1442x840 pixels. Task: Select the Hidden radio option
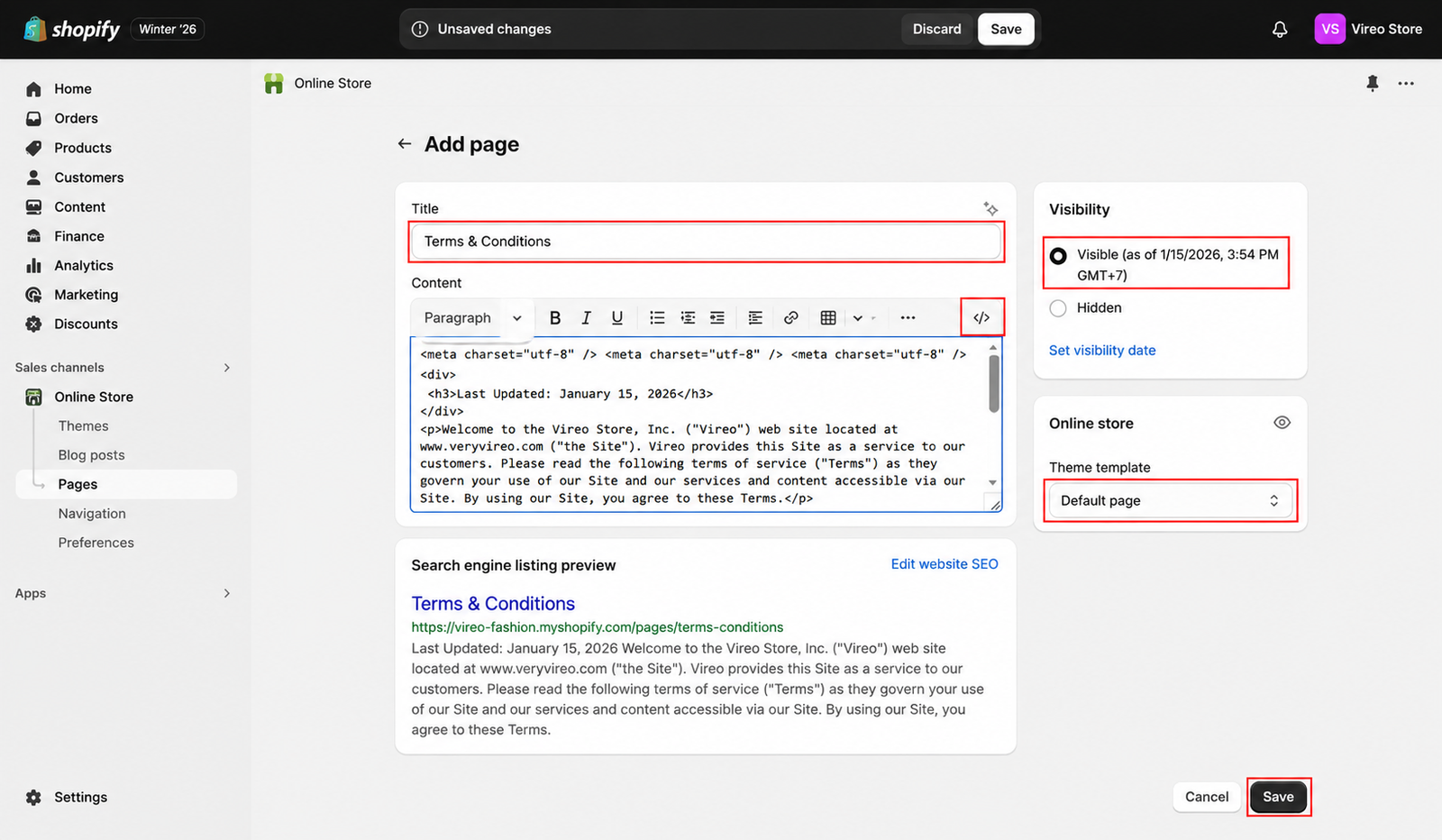pos(1058,308)
